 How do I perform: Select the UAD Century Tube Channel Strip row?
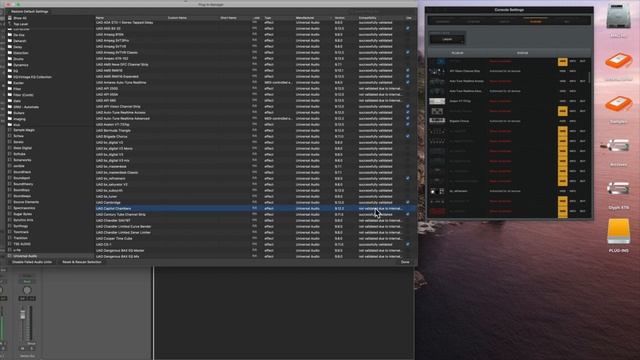(x=256, y=214)
